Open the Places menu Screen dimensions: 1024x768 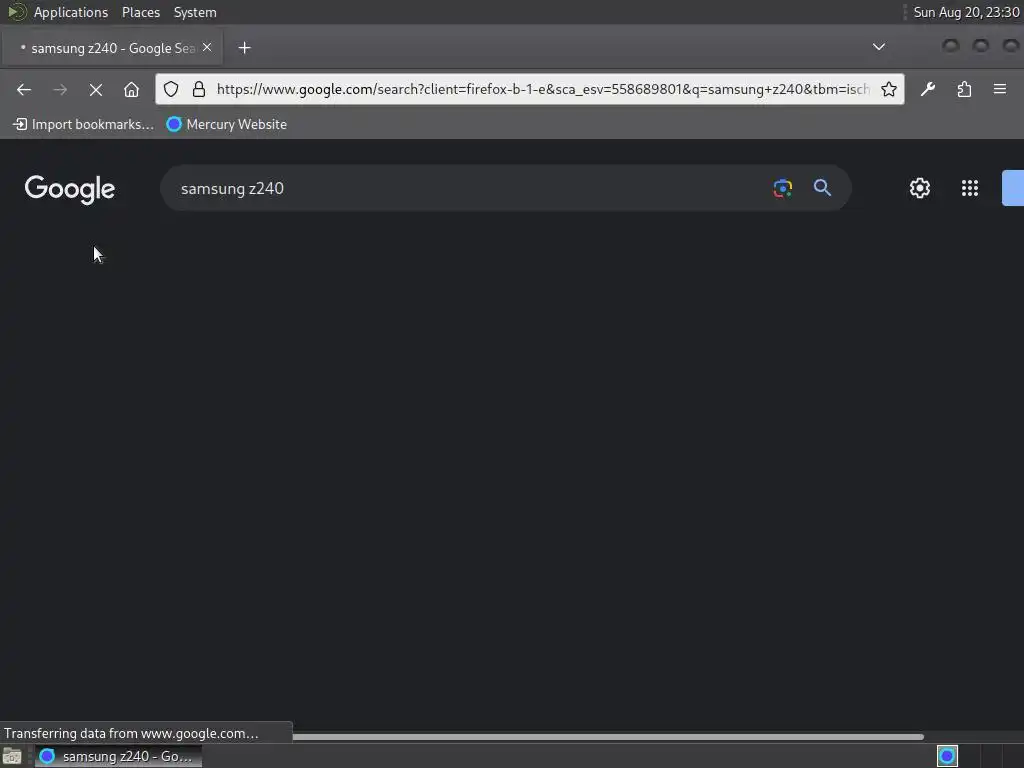[x=140, y=12]
